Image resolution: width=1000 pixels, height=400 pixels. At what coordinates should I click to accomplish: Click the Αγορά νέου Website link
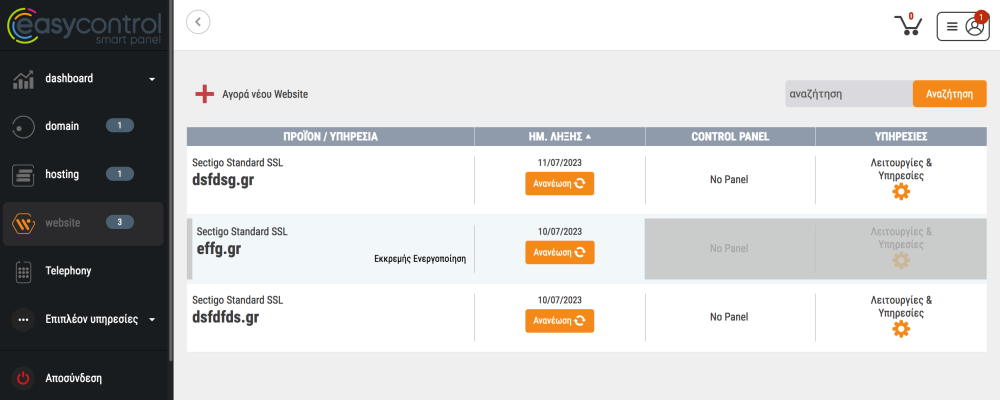[265, 94]
